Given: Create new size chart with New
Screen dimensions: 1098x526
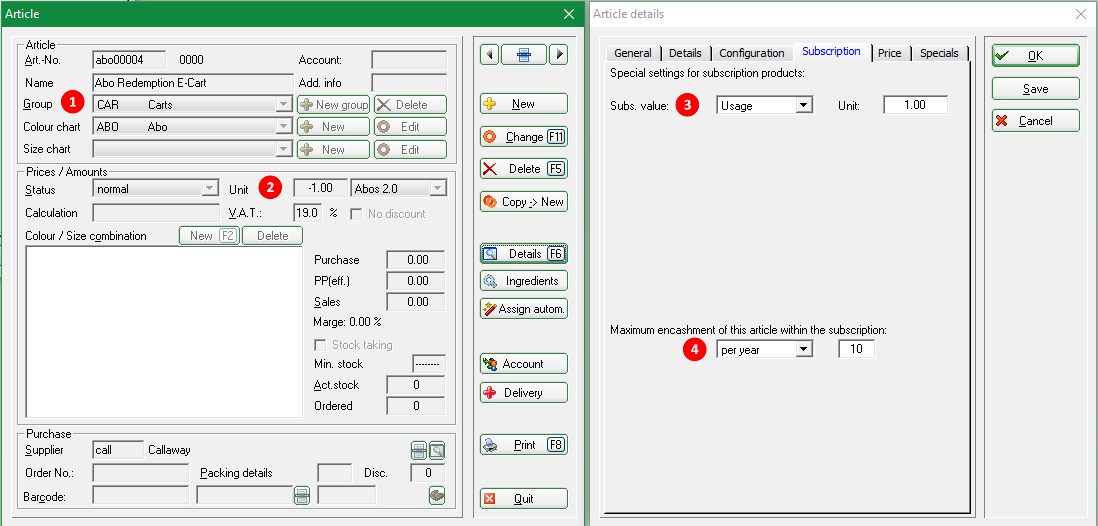Looking at the screenshot, I should point(333,149).
